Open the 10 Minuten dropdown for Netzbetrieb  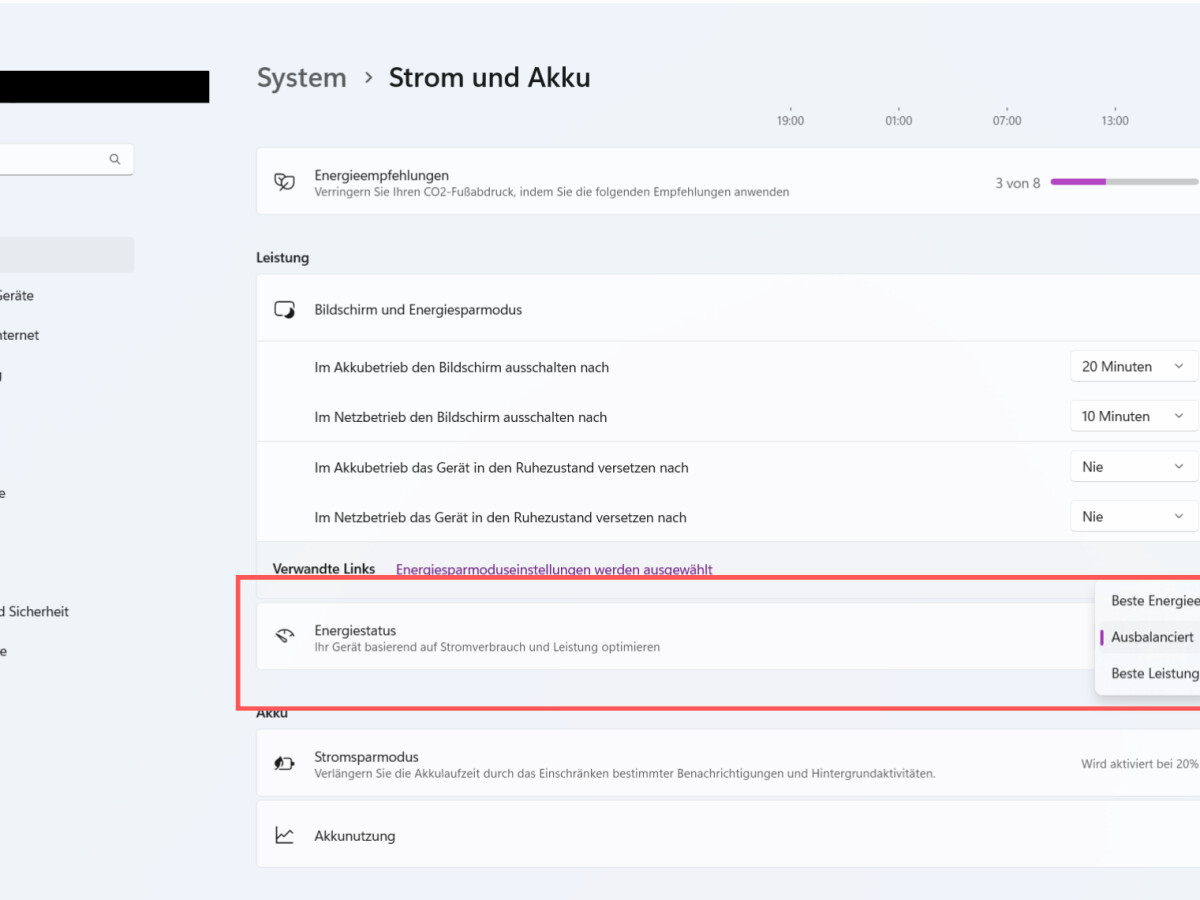coord(1133,416)
